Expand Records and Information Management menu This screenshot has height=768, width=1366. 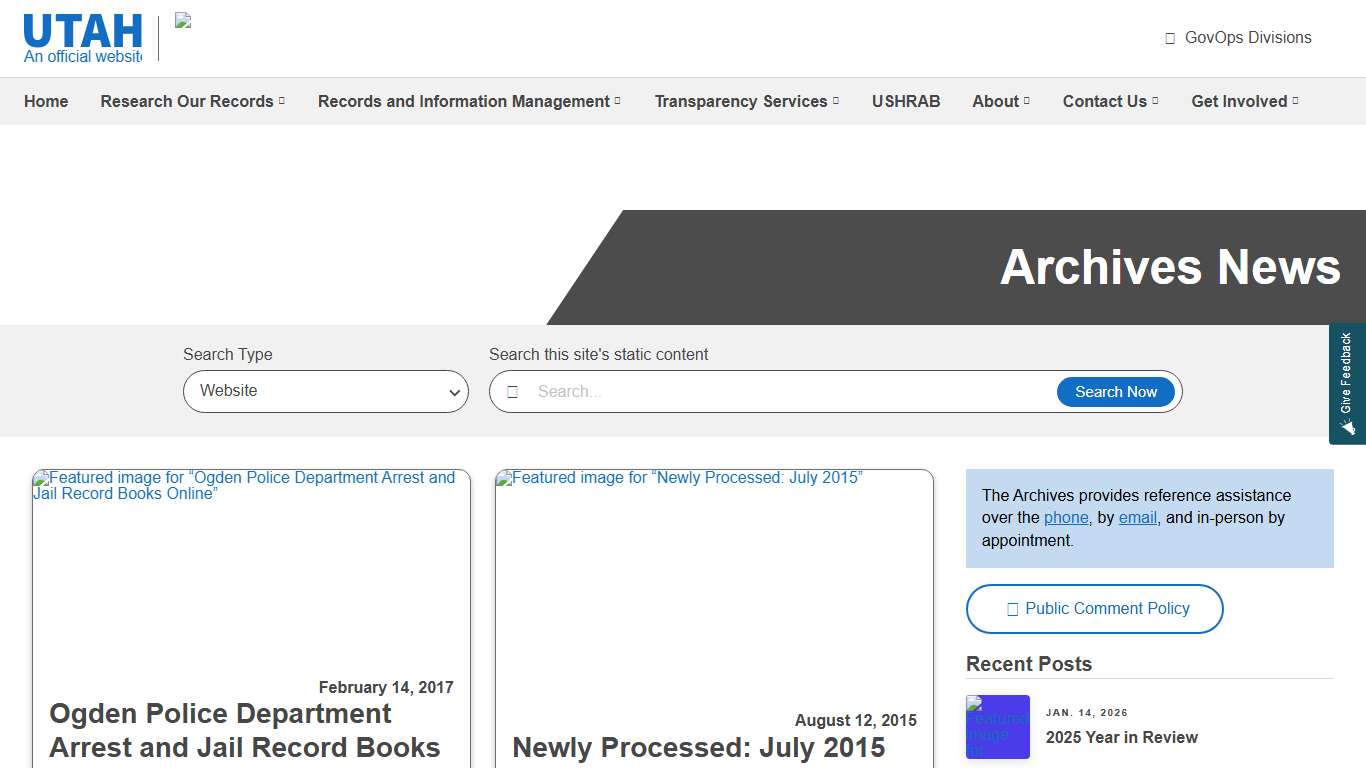[468, 101]
